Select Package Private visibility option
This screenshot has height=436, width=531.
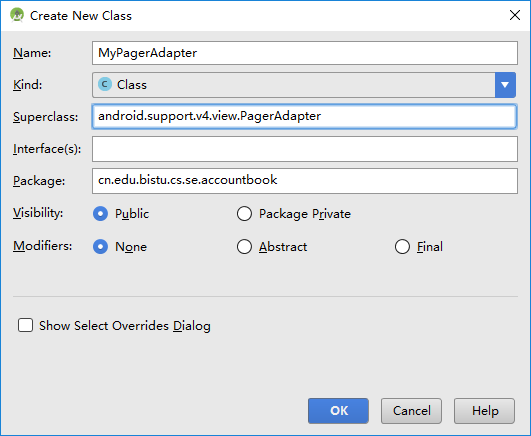(244, 214)
